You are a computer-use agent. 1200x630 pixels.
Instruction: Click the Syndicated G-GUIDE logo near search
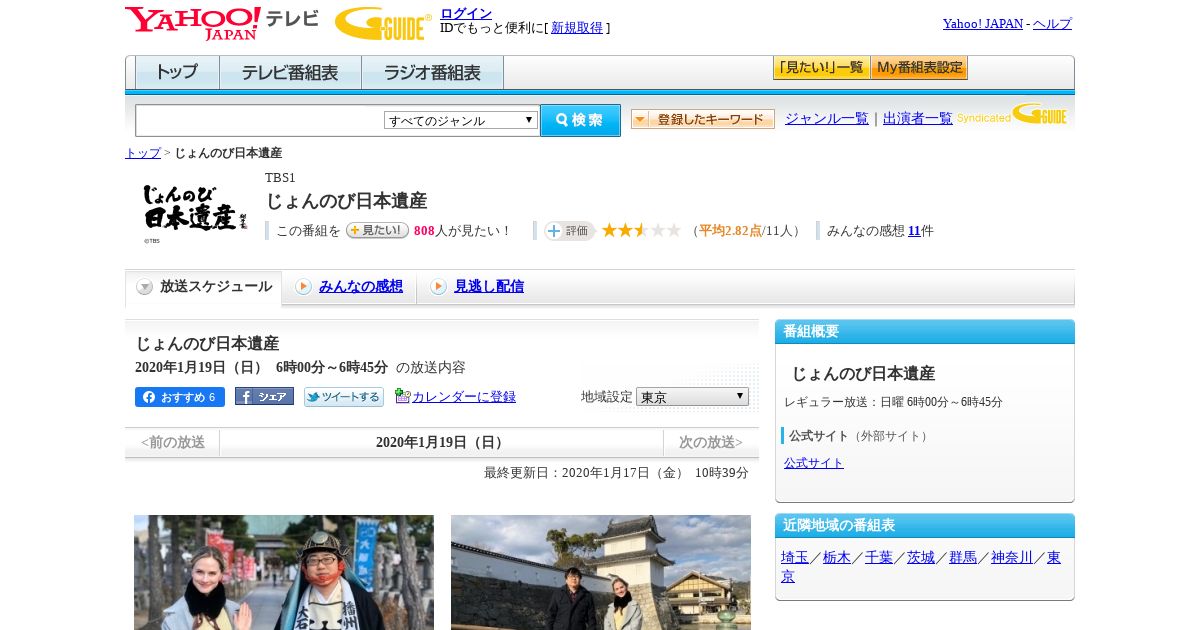coord(1012,114)
